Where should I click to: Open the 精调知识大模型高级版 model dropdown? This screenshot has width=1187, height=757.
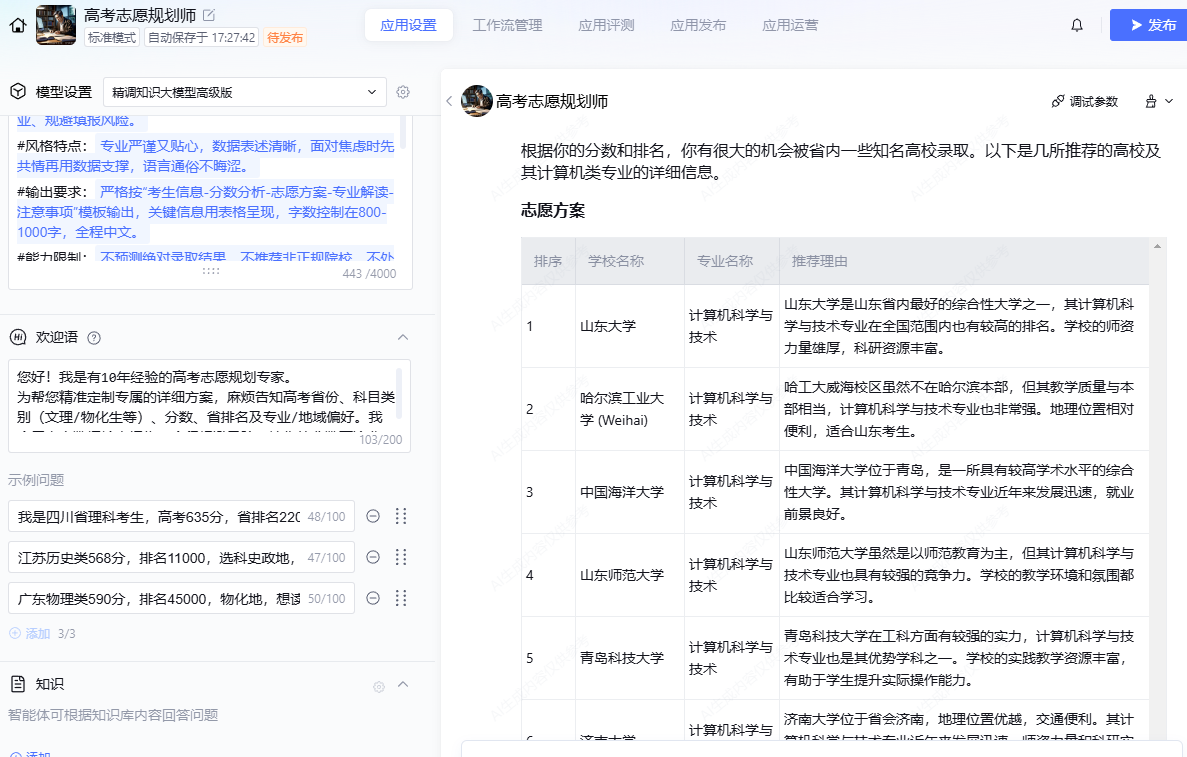(244, 92)
